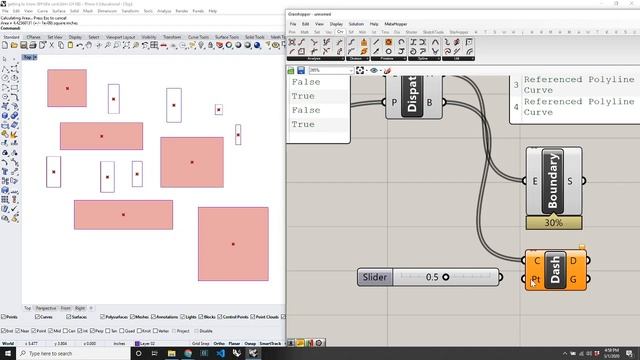The height and width of the screenshot is (360, 640).
Task: Click the Windows Start button
Action: (8, 353)
